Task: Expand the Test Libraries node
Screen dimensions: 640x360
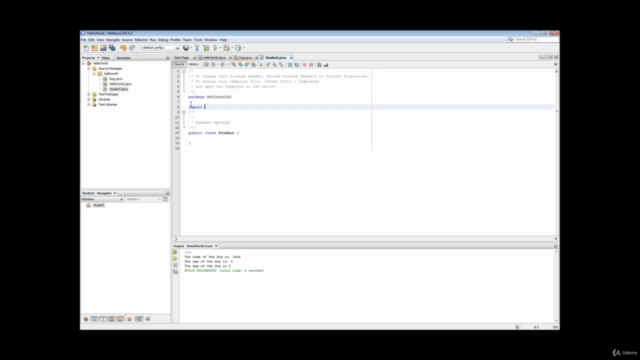Action: point(89,104)
